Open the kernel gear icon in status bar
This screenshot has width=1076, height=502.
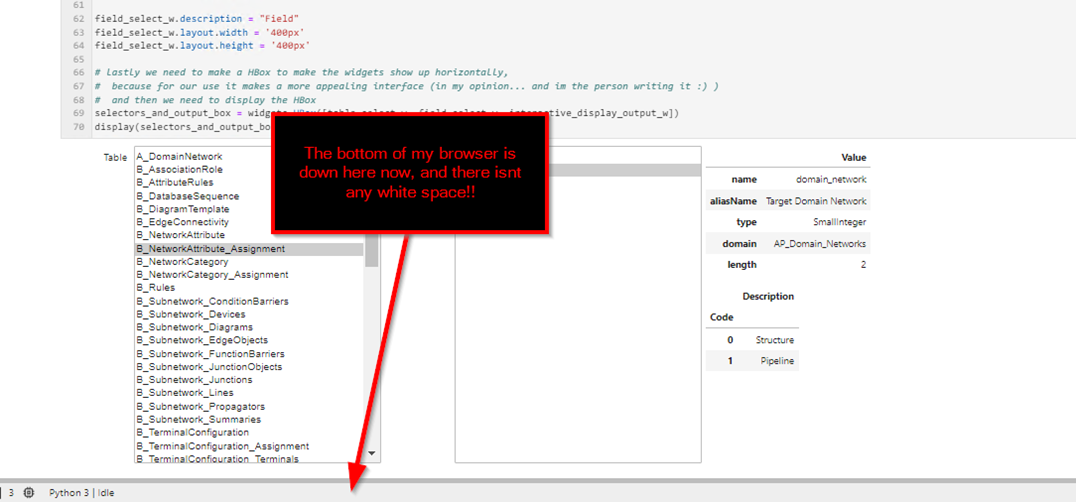pyautogui.click(x=29, y=492)
